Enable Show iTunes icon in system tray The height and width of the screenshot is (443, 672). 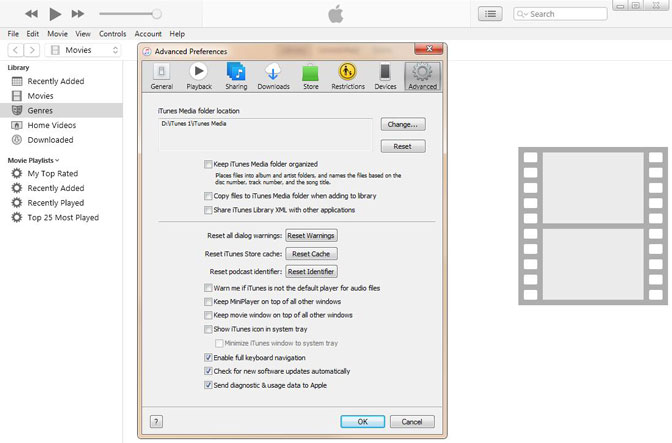click(208, 329)
